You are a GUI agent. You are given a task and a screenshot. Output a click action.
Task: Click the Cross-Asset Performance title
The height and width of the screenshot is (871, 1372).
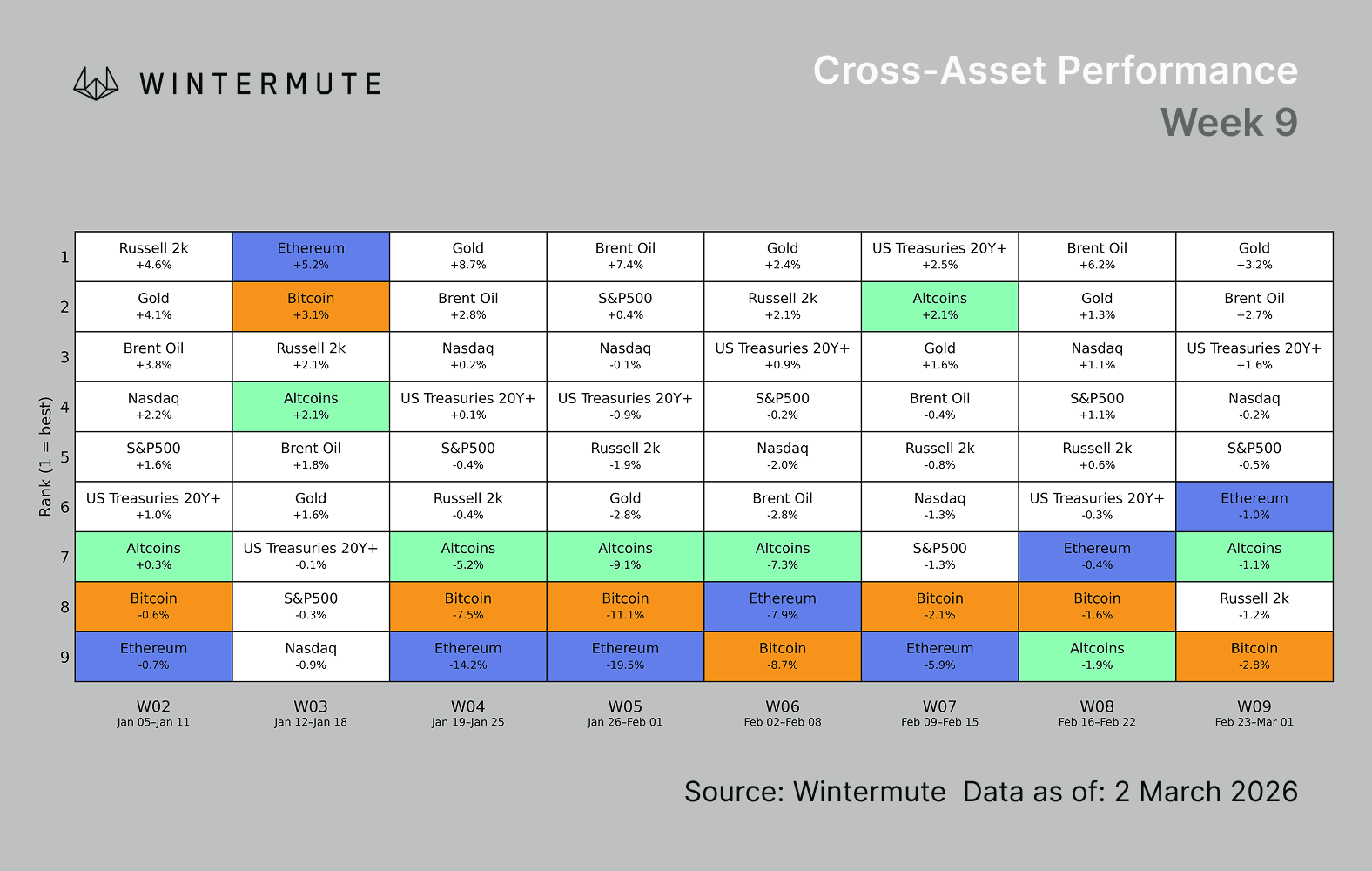pos(1055,71)
